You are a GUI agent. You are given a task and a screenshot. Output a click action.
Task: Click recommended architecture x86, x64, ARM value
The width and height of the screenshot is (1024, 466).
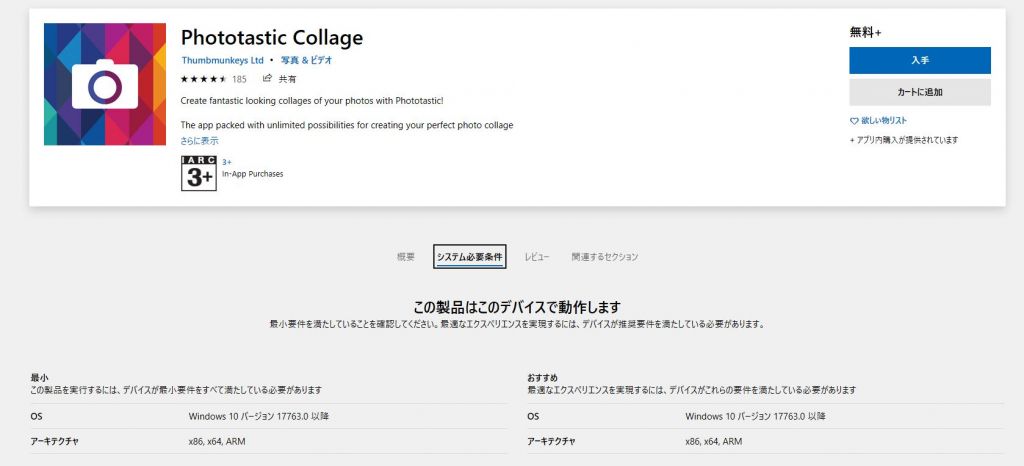coord(714,442)
